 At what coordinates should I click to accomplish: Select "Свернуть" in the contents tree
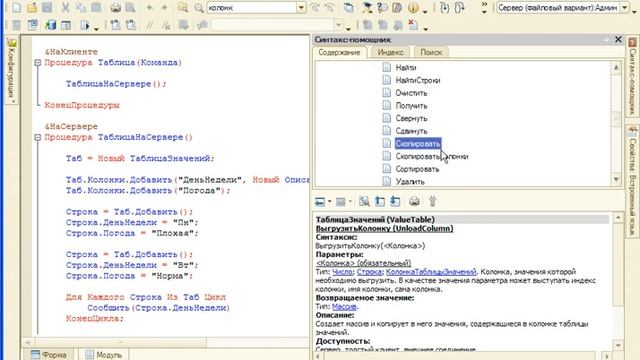point(411,118)
